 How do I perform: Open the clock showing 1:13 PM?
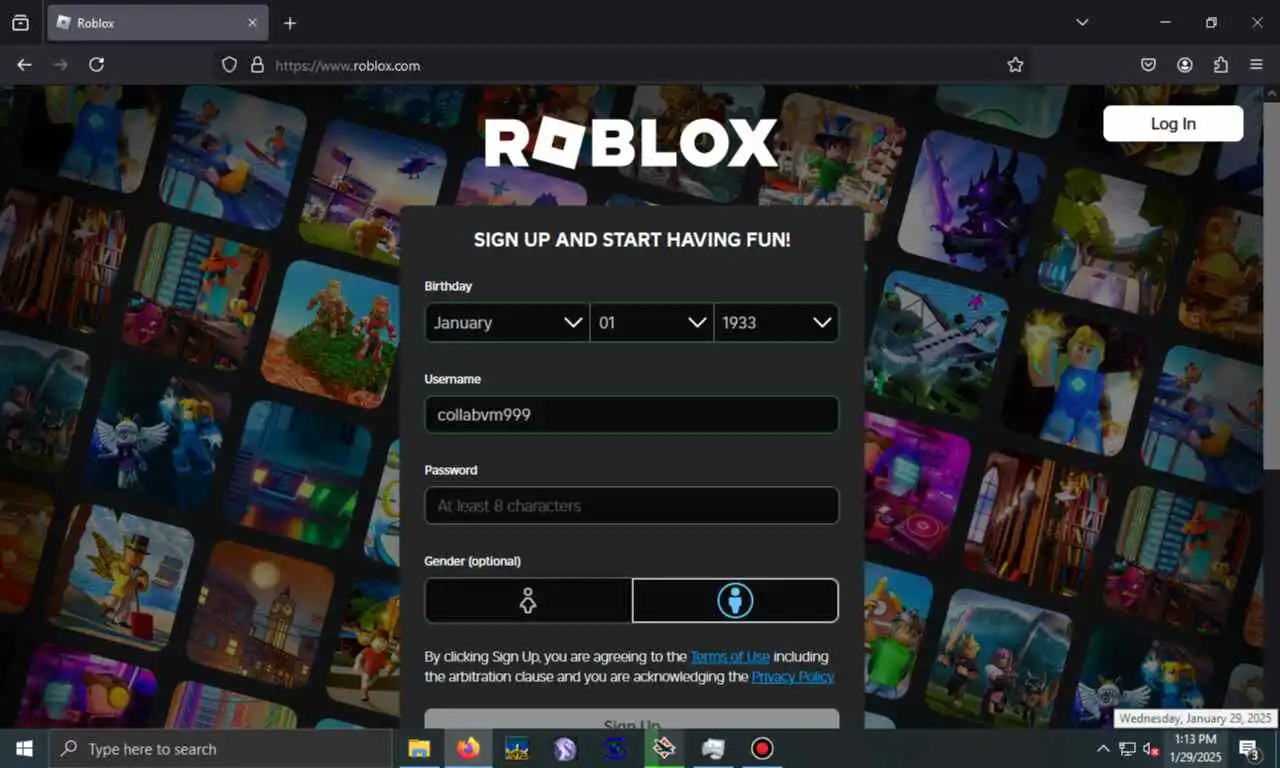tap(1195, 748)
